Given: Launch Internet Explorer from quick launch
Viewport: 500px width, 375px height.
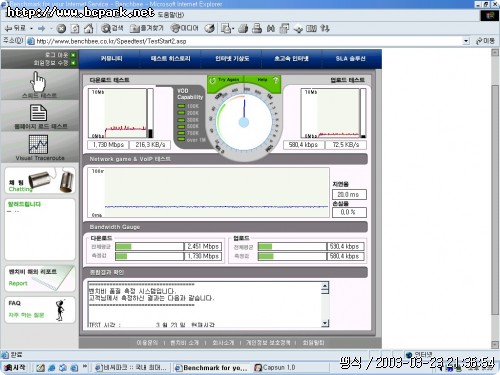Looking at the screenshot, I should 52,368.
